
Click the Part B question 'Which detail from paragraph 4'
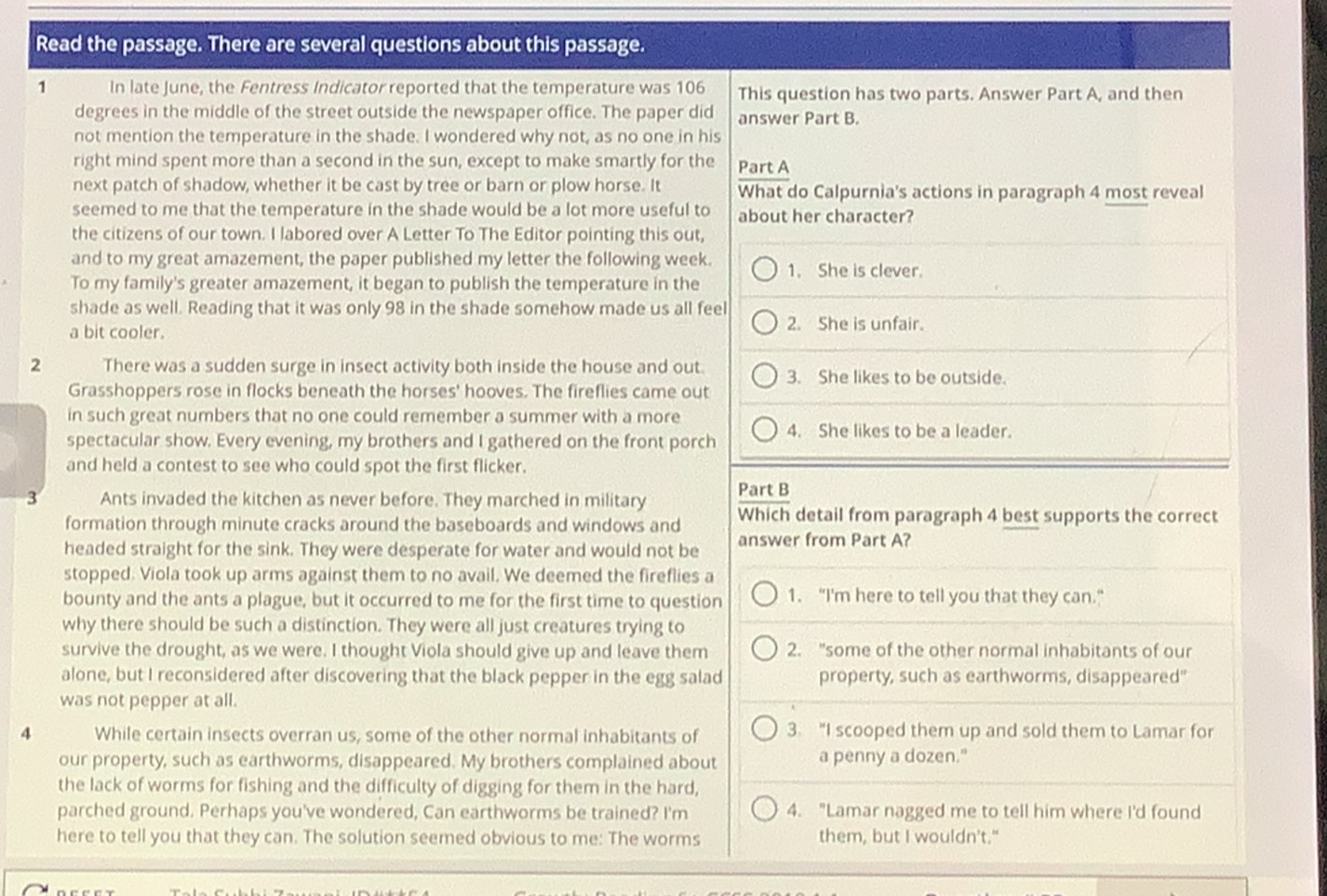(x=977, y=528)
